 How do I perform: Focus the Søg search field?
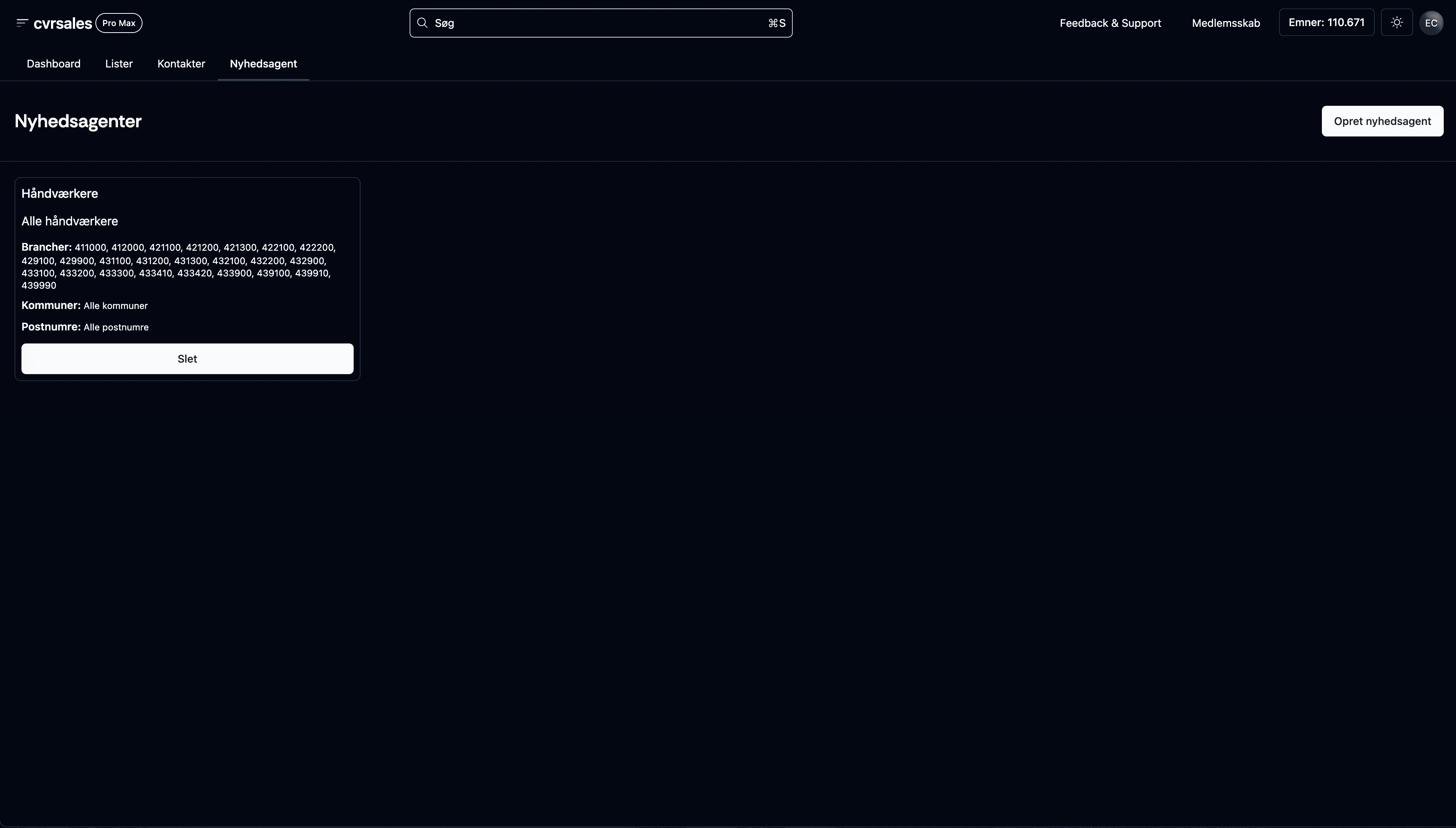tap(597, 23)
